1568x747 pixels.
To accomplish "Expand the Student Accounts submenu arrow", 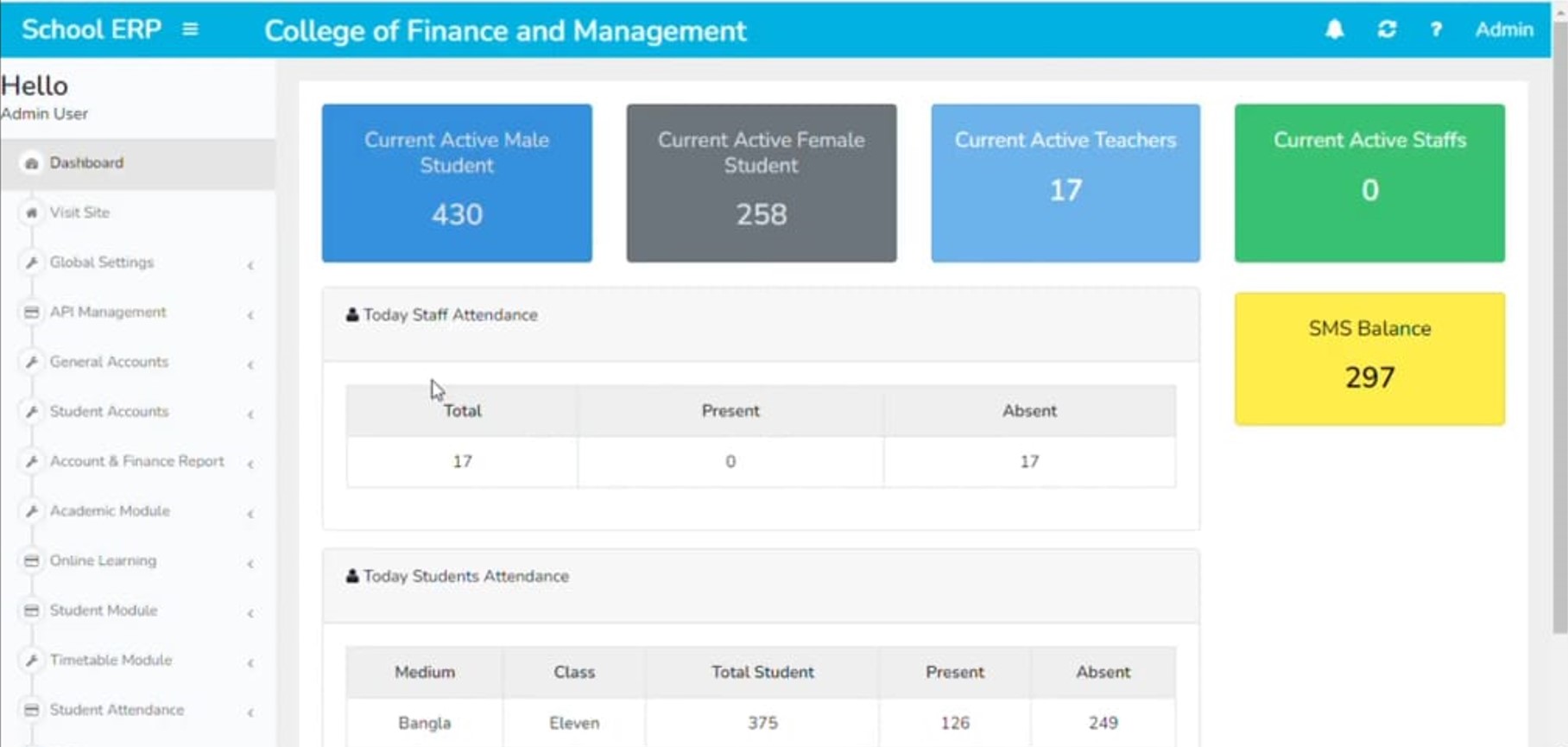I will [250, 415].
